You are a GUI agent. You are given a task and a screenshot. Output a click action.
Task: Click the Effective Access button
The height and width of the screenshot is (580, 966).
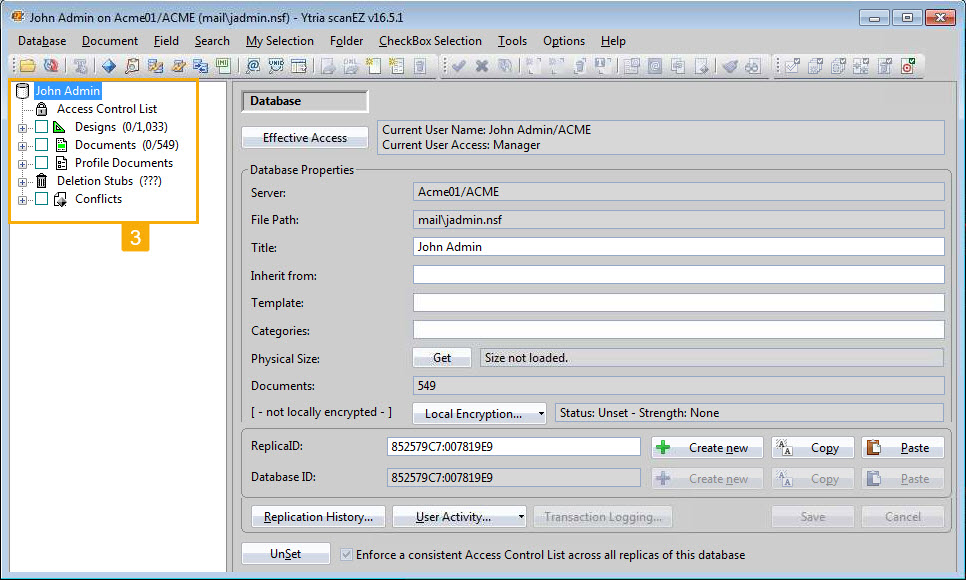[304, 137]
